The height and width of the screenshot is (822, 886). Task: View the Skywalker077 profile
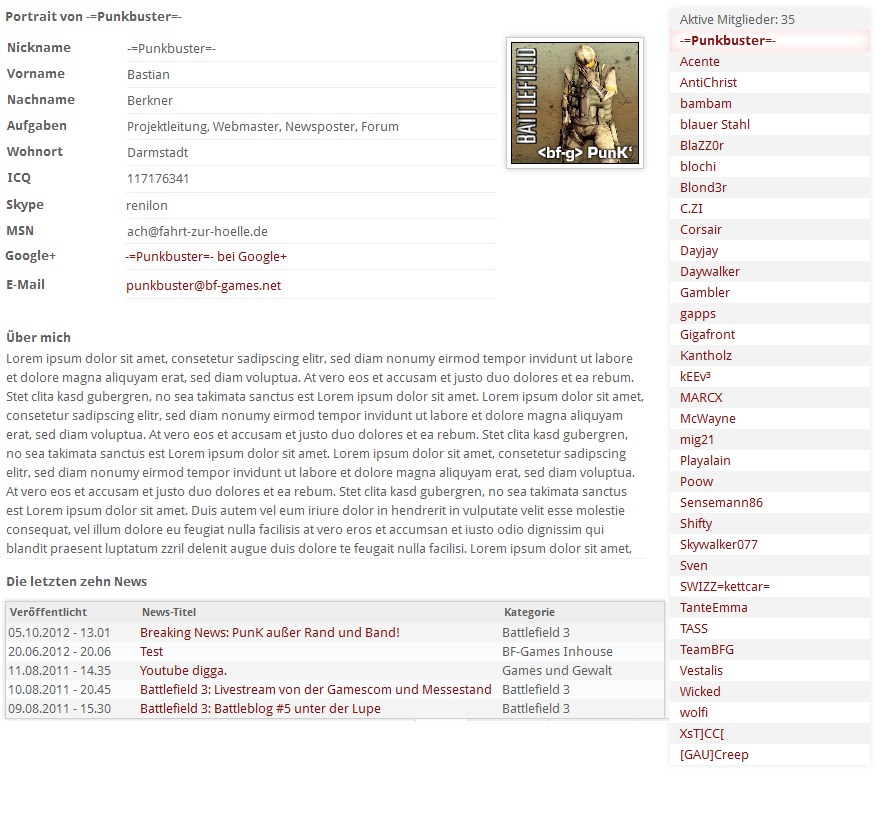tap(718, 545)
